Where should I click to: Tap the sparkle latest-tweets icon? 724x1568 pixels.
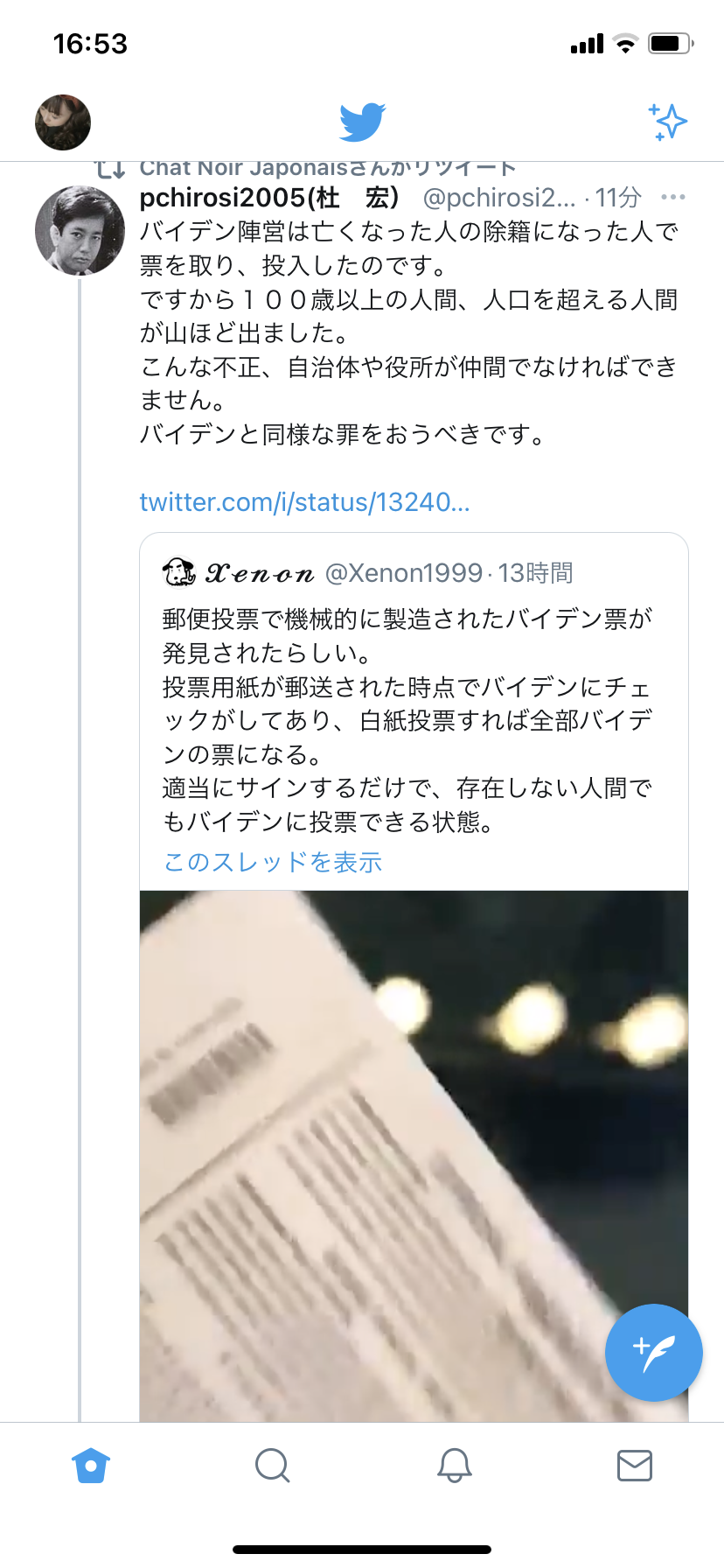click(668, 122)
